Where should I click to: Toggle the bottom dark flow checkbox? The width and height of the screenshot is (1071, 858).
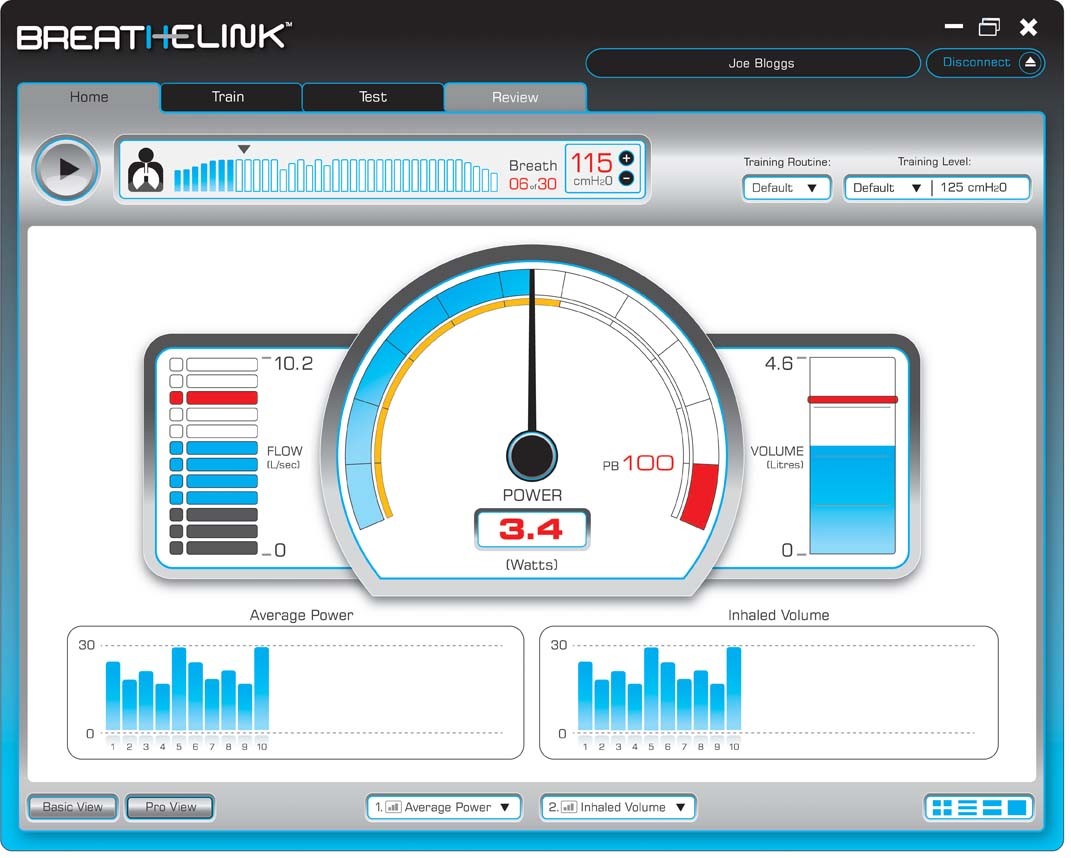(x=177, y=548)
